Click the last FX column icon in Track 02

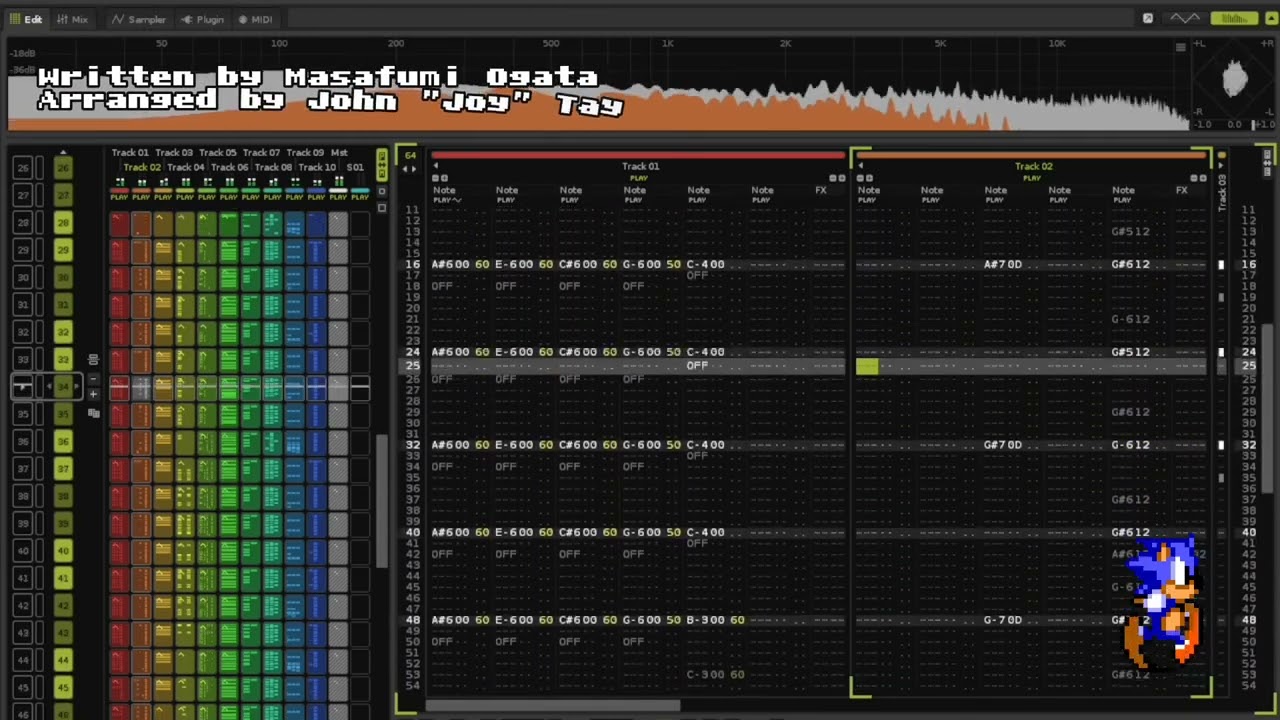[x=1203, y=178]
